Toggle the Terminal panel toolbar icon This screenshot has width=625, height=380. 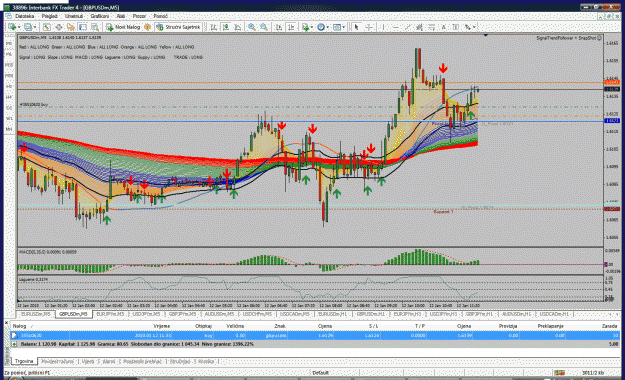click(83, 27)
